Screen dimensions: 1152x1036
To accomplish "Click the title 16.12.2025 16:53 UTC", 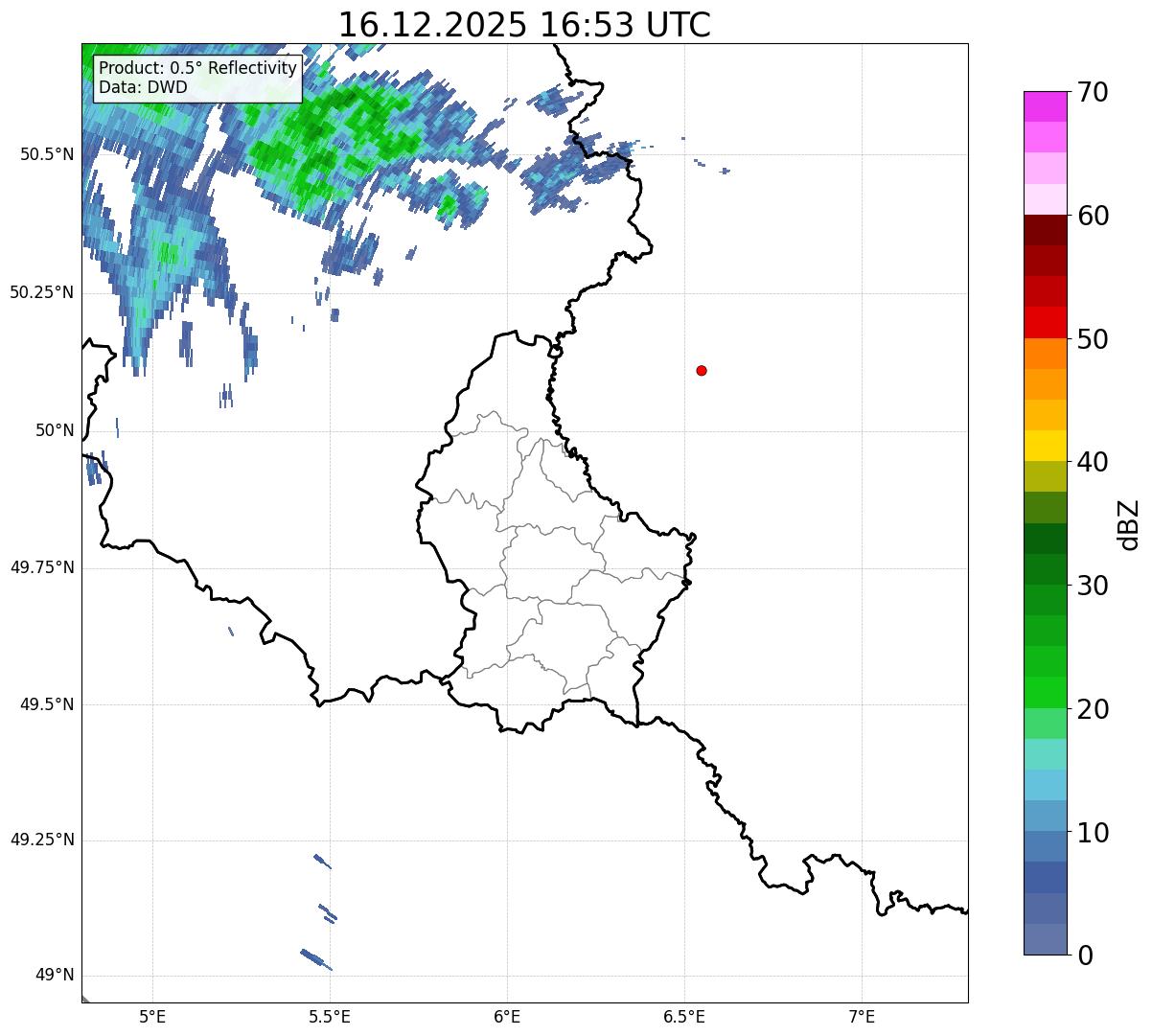I will coord(524,24).
